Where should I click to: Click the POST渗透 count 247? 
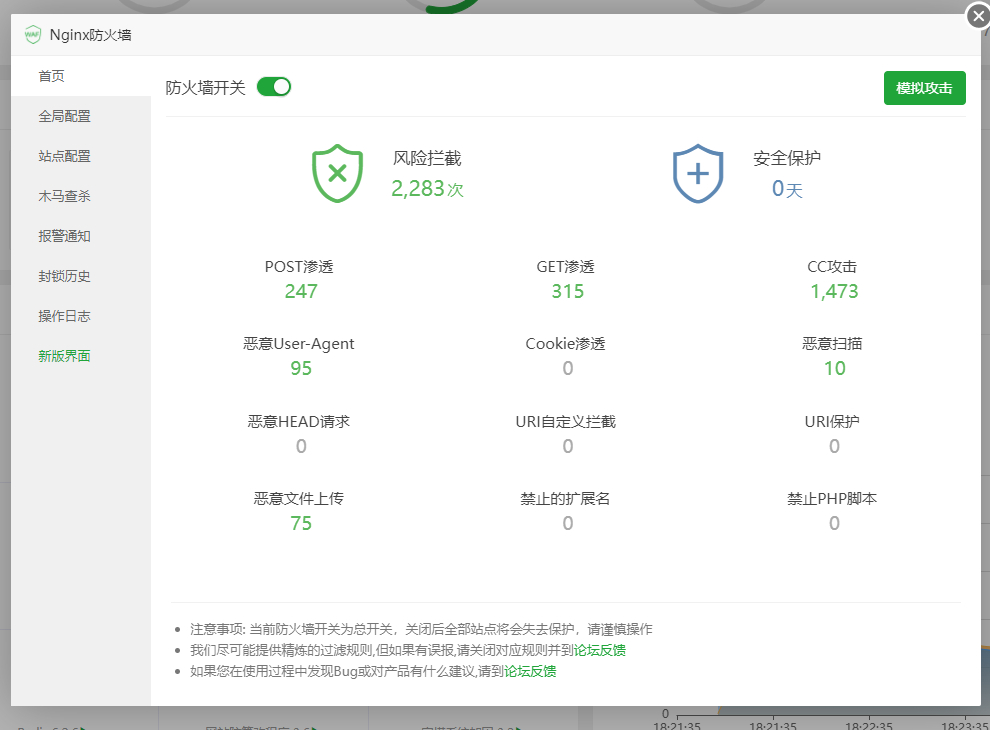point(301,291)
